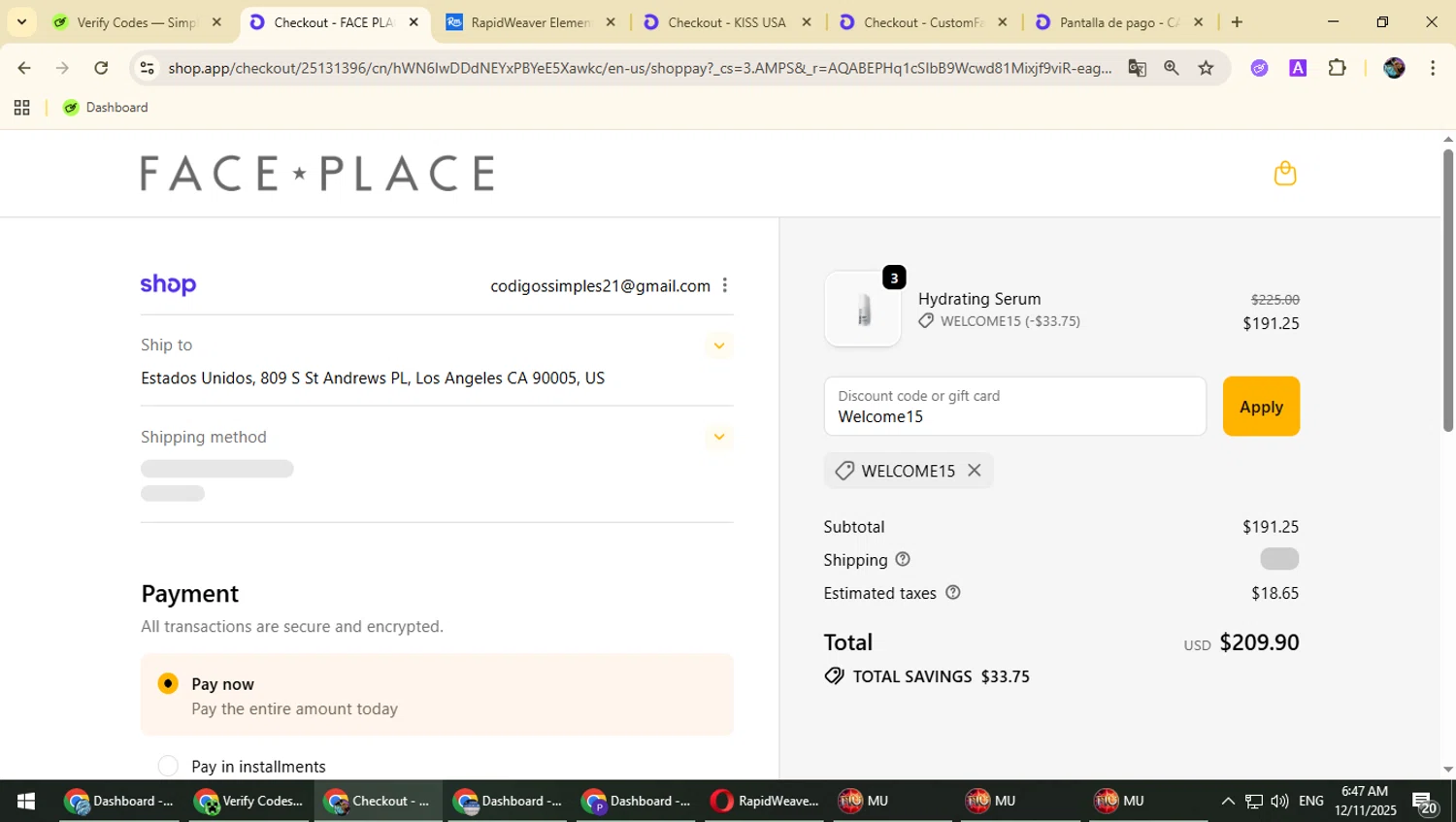Open the Chrome profile avatar

point(1394,68)
